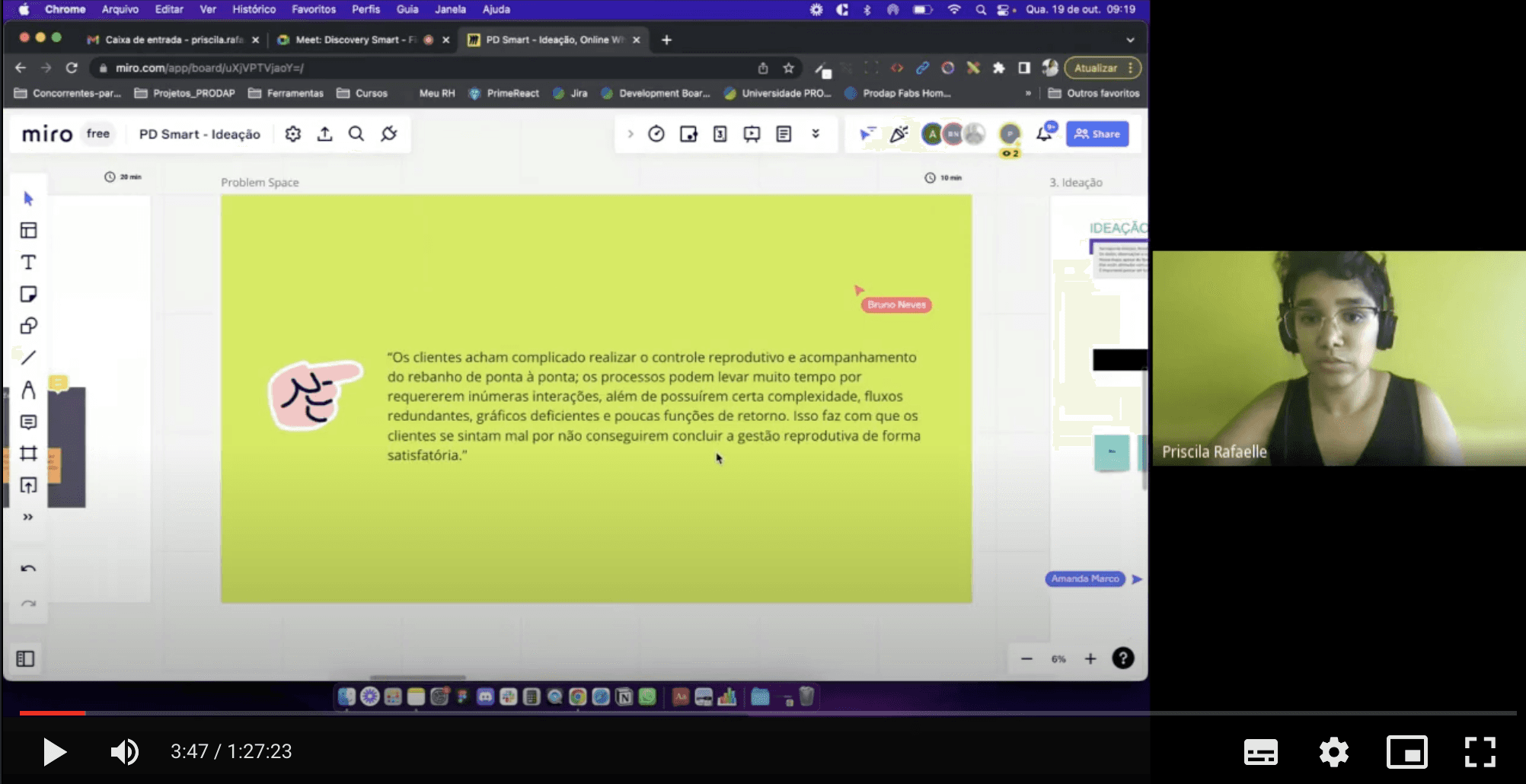Switch to Caixa de entrada Gmail tab
Screen dimensions: 1526x784
[174, 40]
